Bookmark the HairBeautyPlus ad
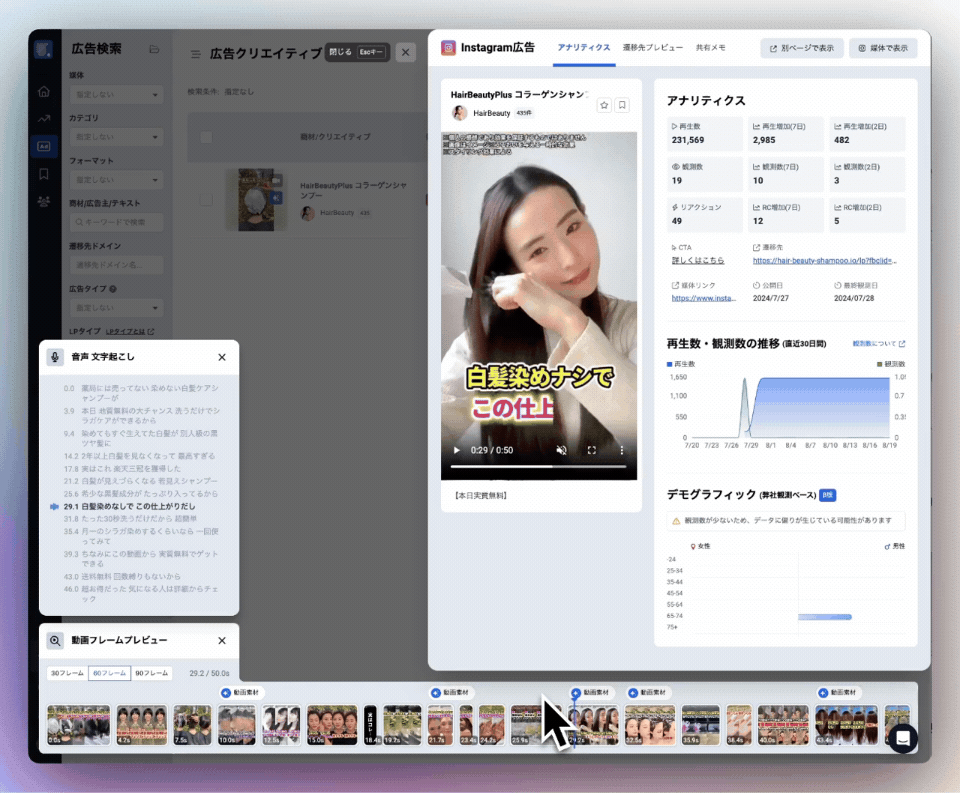The height and width of the screenshot is (793, 960). (x=622, y=105)
